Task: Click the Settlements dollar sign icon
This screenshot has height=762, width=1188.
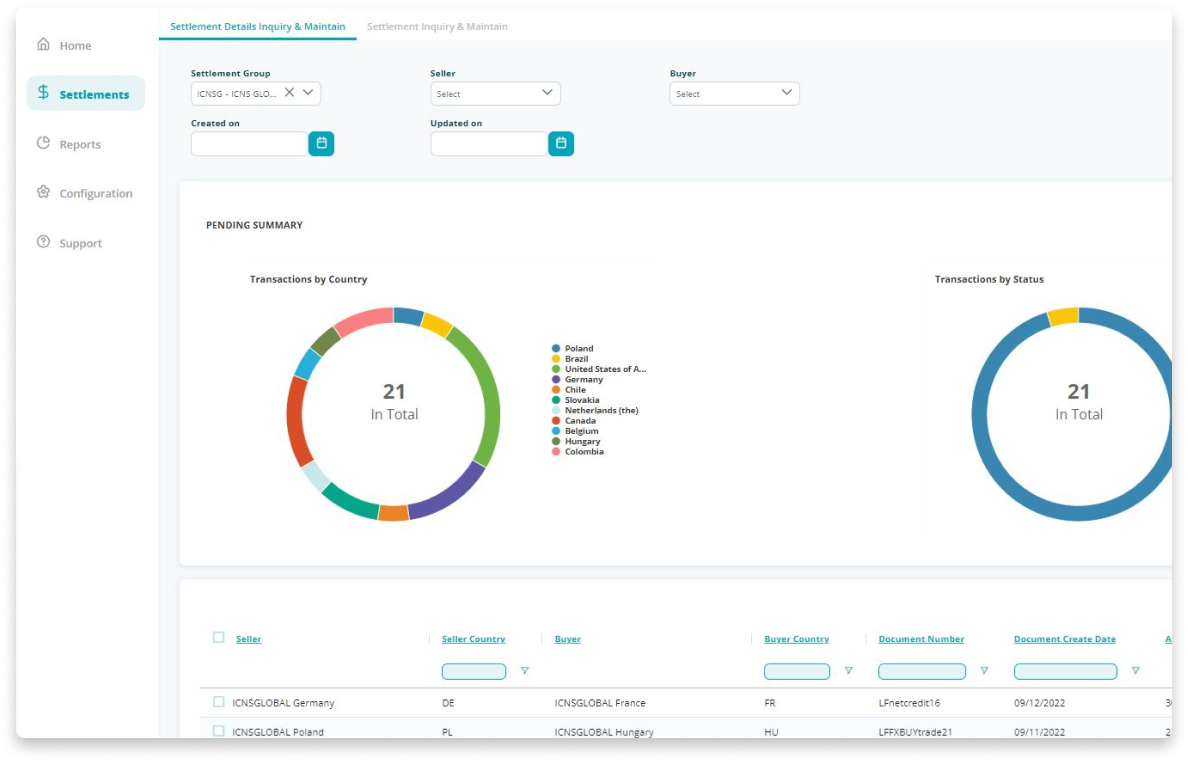Action: point(43,93)
